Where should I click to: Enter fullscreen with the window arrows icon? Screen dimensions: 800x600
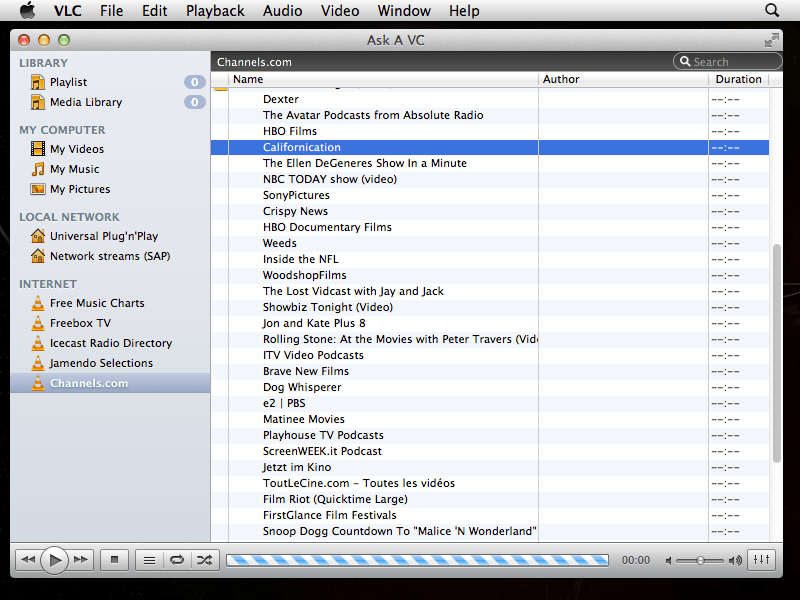(771, 40)
